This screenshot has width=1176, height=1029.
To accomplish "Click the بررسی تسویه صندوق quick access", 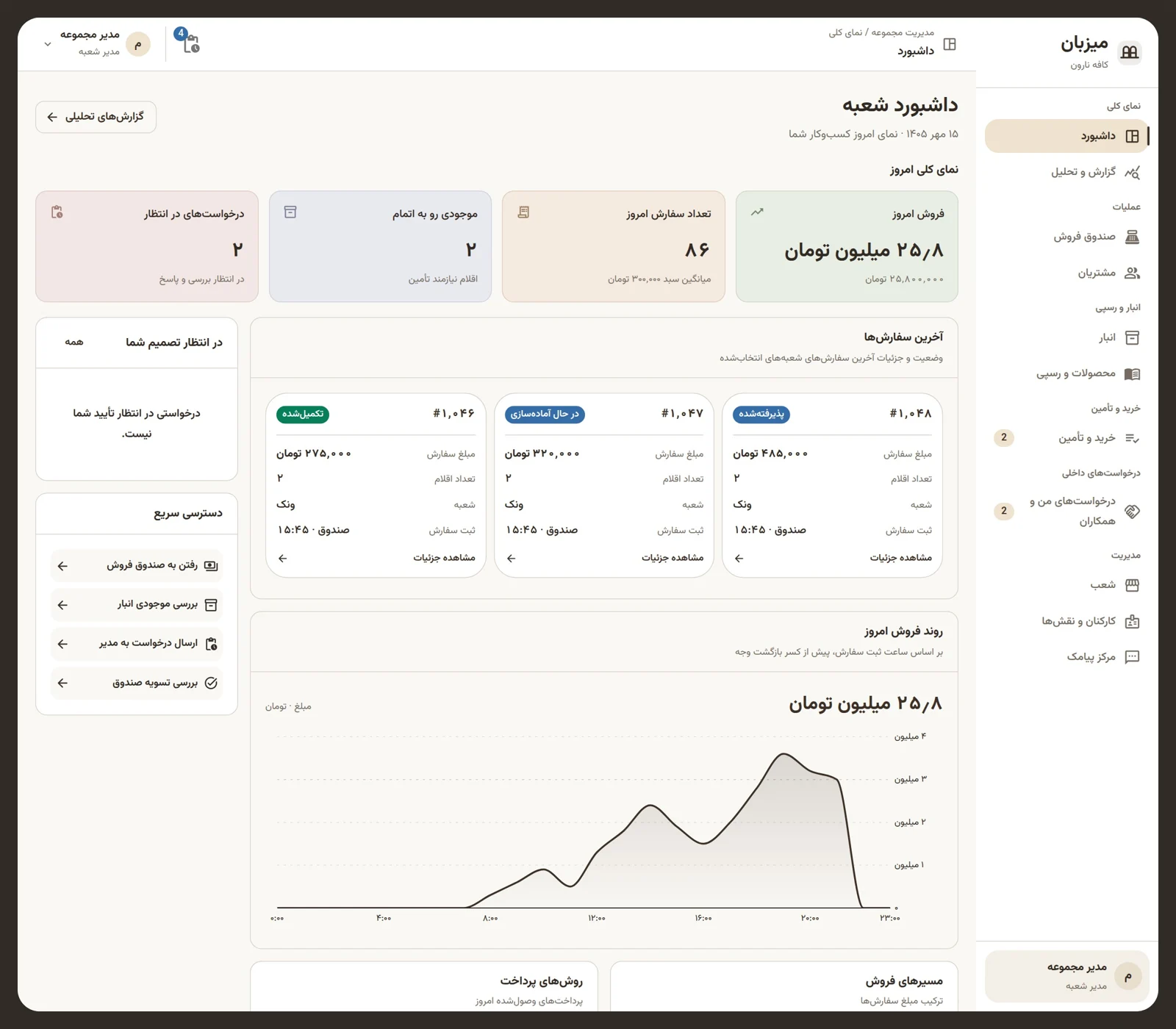I will point(137,683).
